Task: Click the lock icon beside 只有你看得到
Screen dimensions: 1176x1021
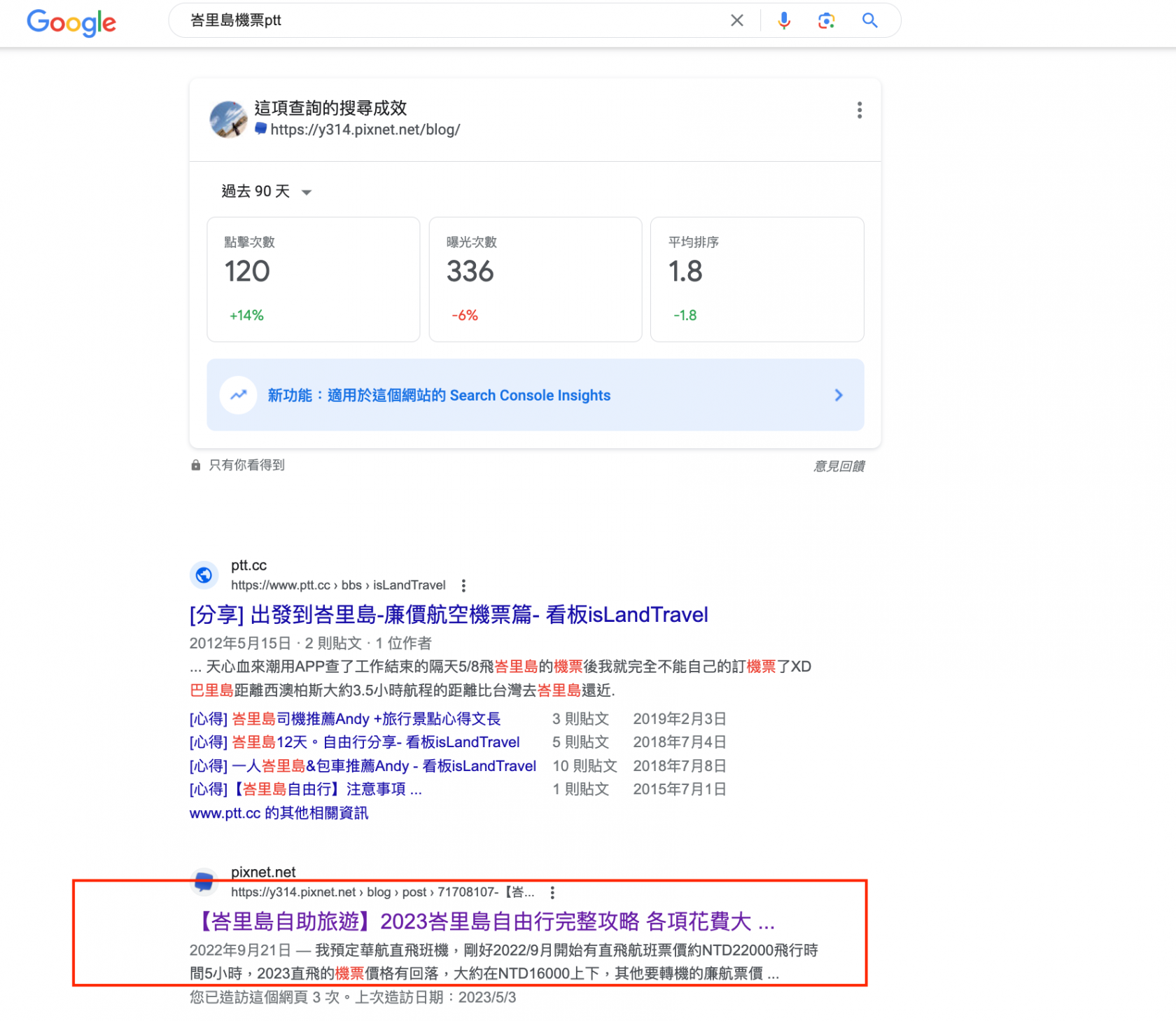Action: coord(196,465)
